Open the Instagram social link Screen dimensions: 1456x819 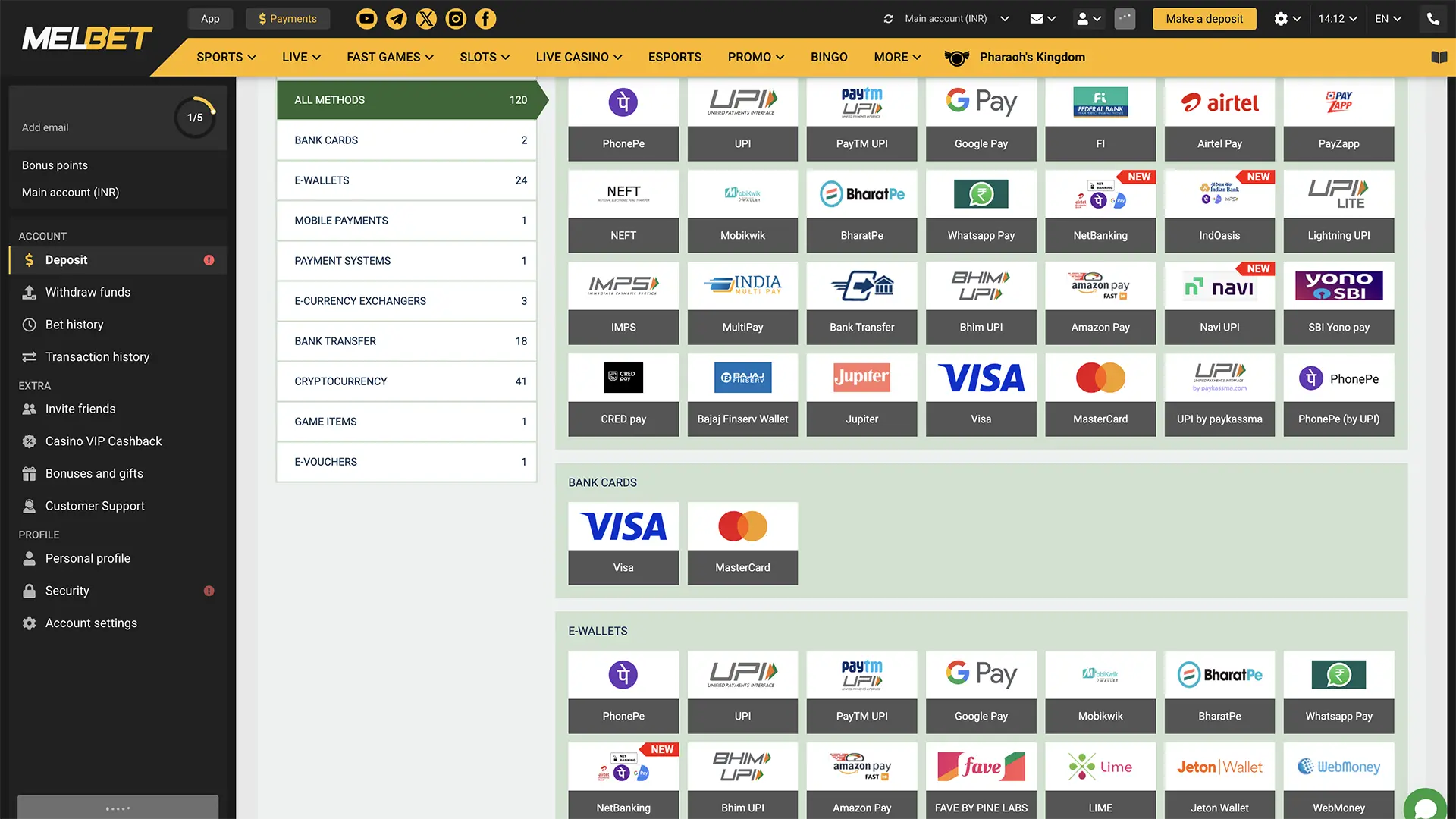click(456, 19)
